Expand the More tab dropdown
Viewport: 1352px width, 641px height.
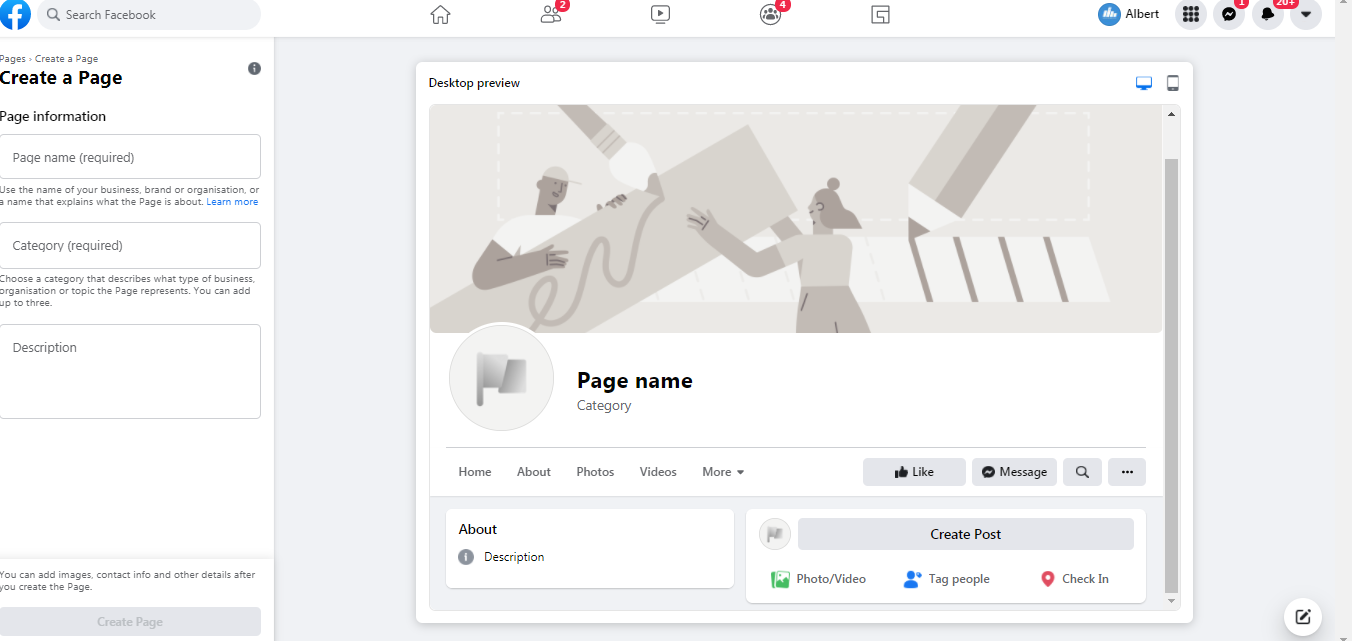point(722,471)
